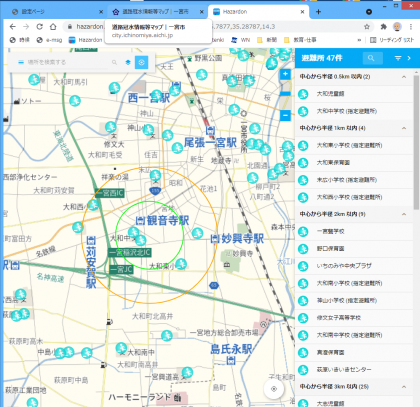Image resolution: width=420 pixels, height=407 pixels.
Task: Open the 新聞 bookmark folder
Action: coord(267,40)
